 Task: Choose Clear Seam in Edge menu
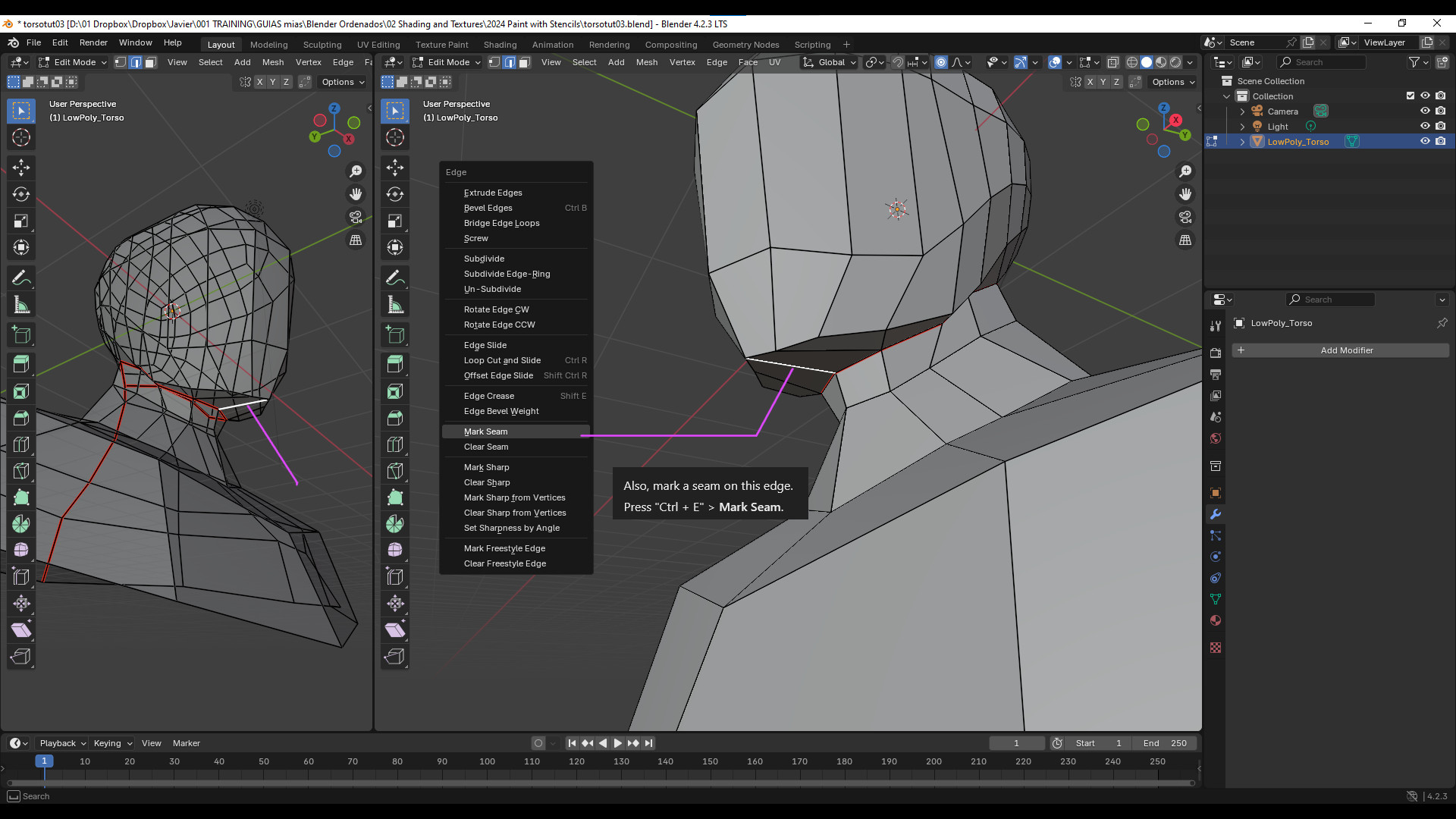(x=516, y=447)
